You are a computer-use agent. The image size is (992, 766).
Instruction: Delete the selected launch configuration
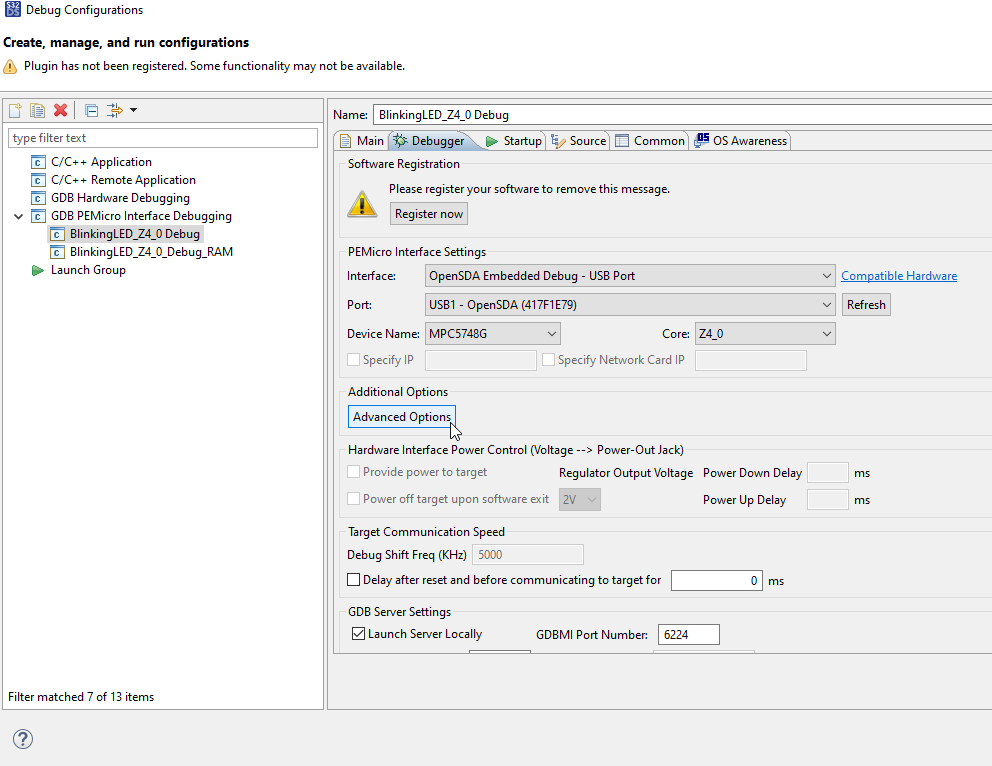coord(58,110)
